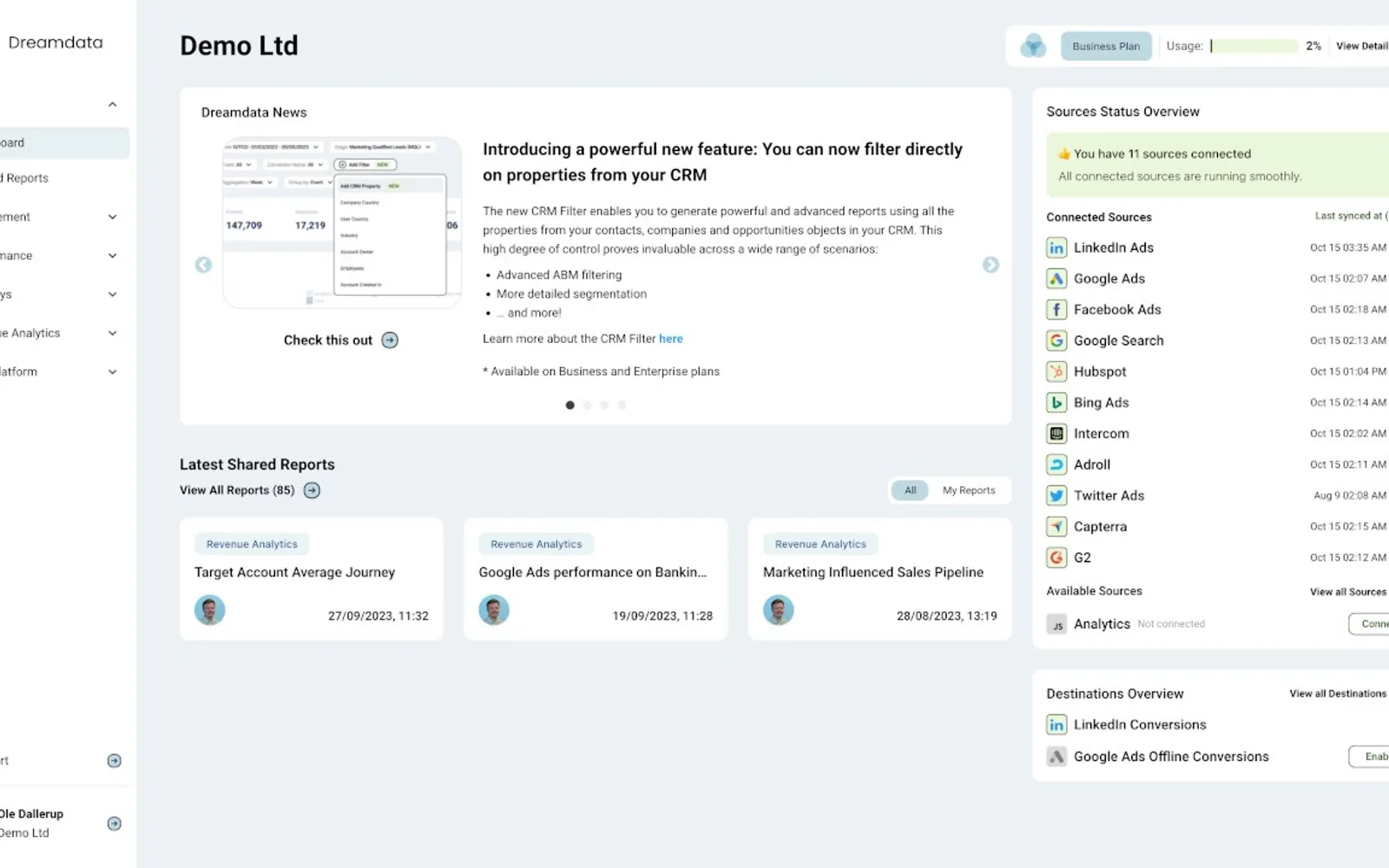Select the first news carousel dot
Image resolution: width=1389 pixels, height=868 pixels.
(x=569, y=405)
